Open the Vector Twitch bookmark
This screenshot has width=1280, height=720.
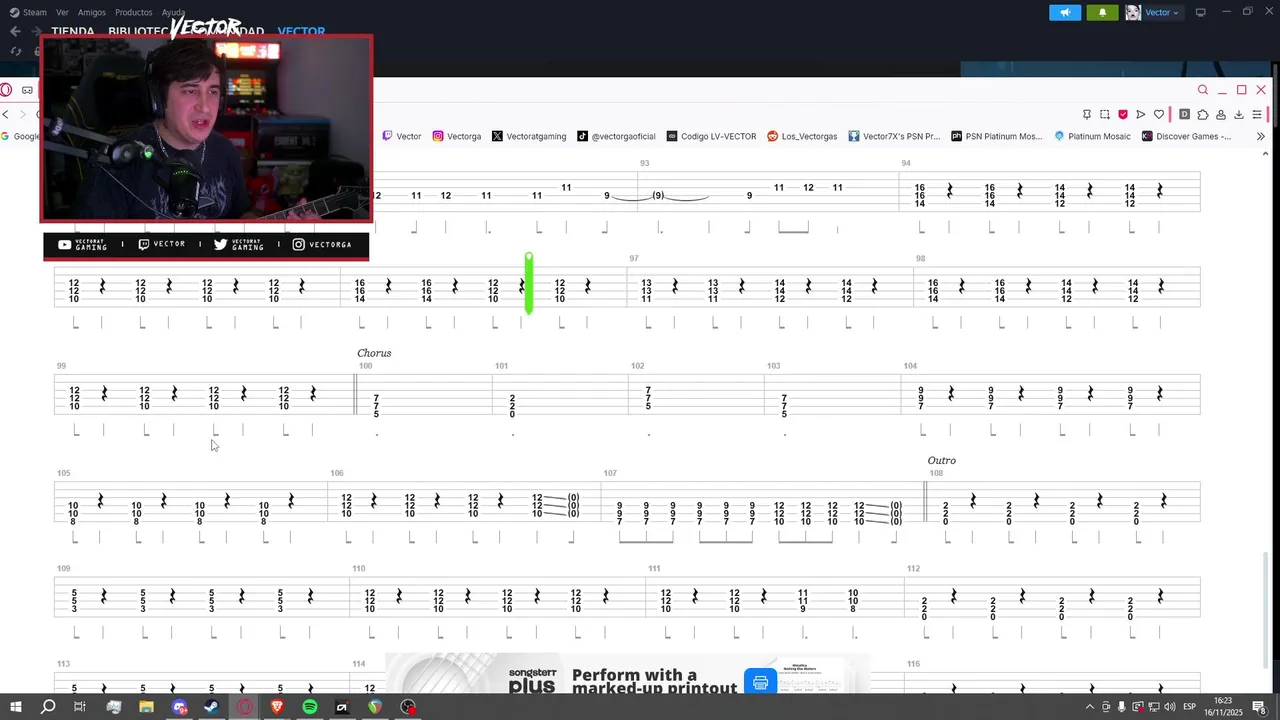[402, 136]
